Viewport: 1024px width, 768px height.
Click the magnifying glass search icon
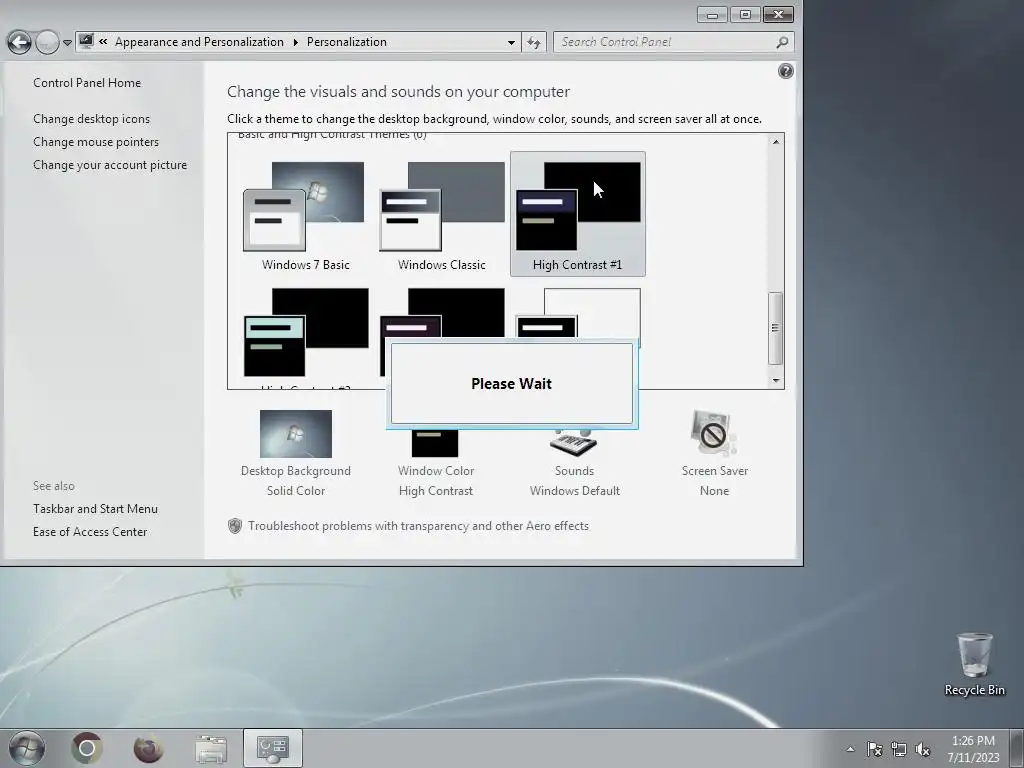782,42
